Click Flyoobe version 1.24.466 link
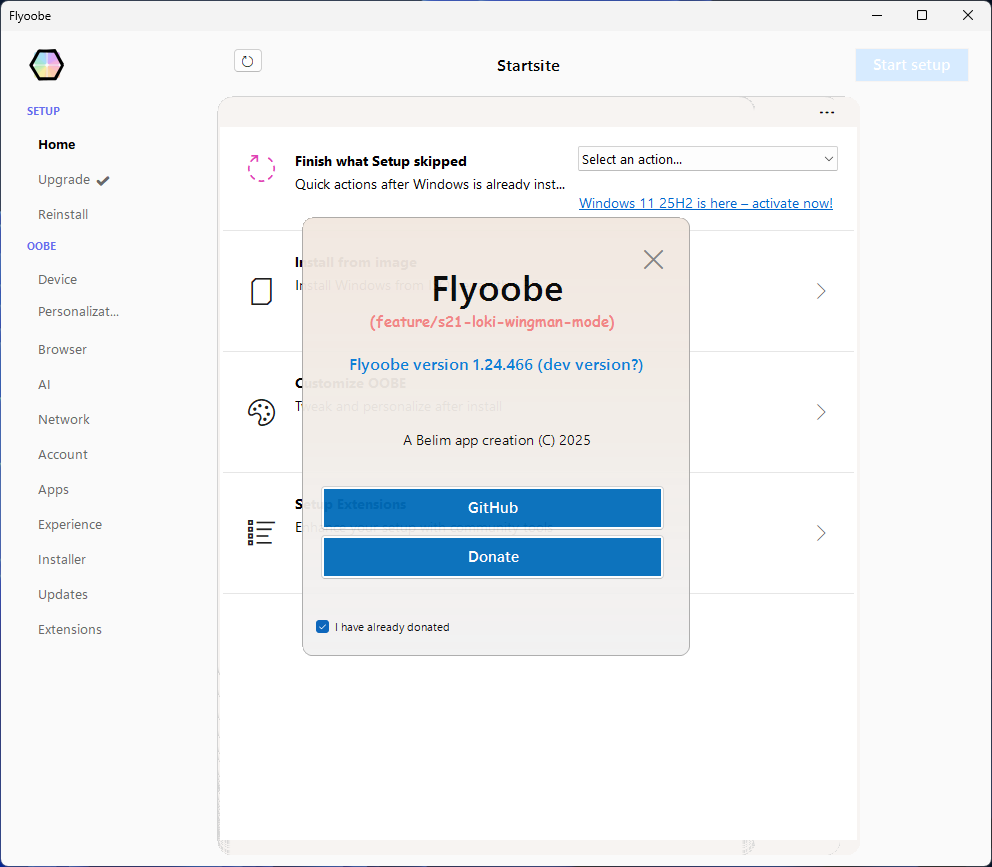The width and height of the screenshot is (992, 867). coord(496,365)
